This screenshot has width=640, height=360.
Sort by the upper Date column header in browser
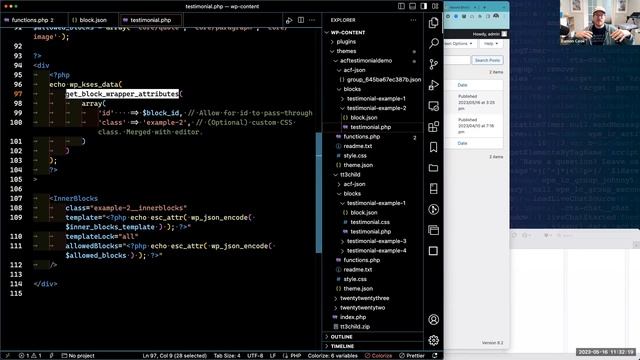coord(462,85)
